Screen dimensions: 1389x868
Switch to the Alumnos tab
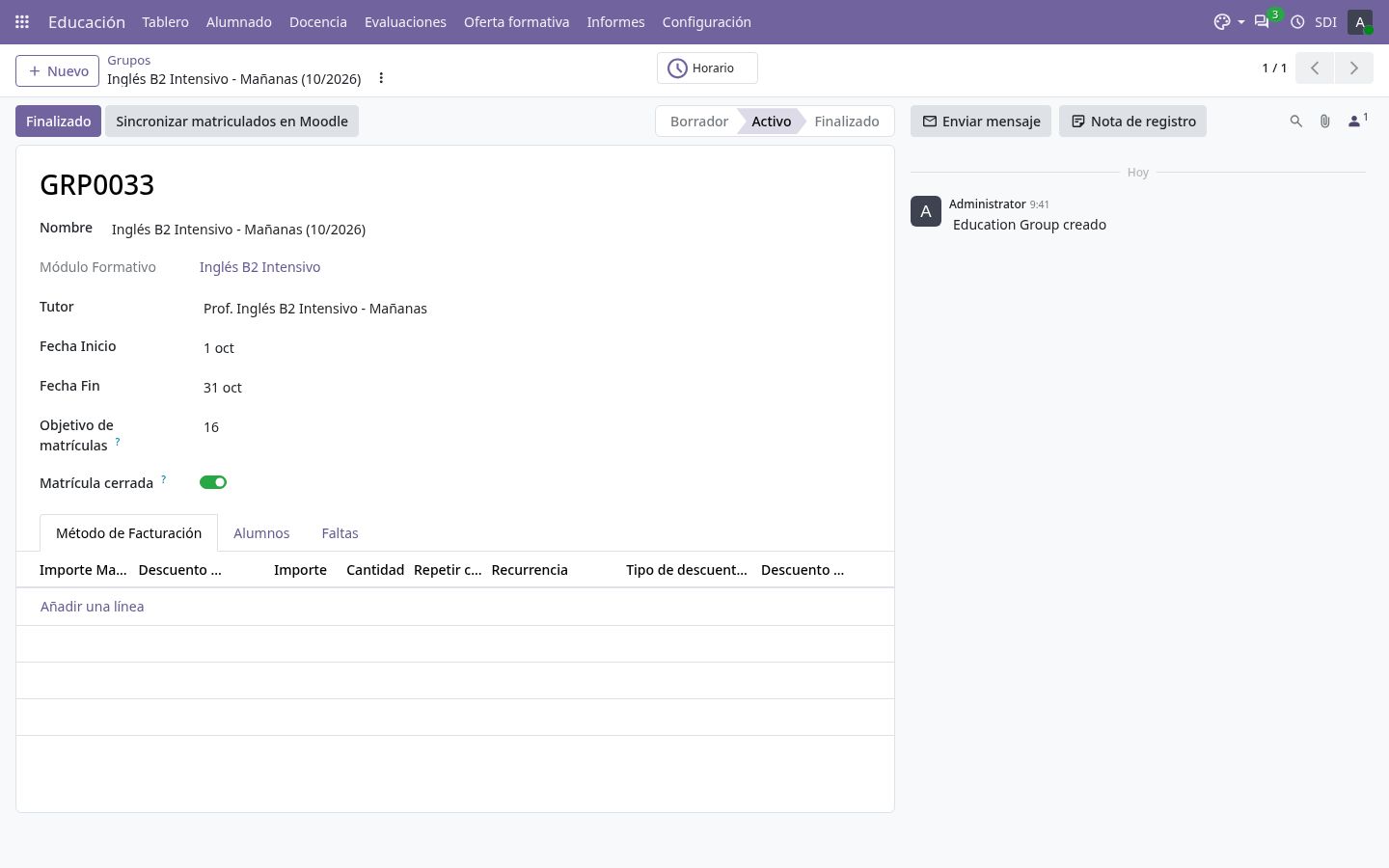click(261, 533)
